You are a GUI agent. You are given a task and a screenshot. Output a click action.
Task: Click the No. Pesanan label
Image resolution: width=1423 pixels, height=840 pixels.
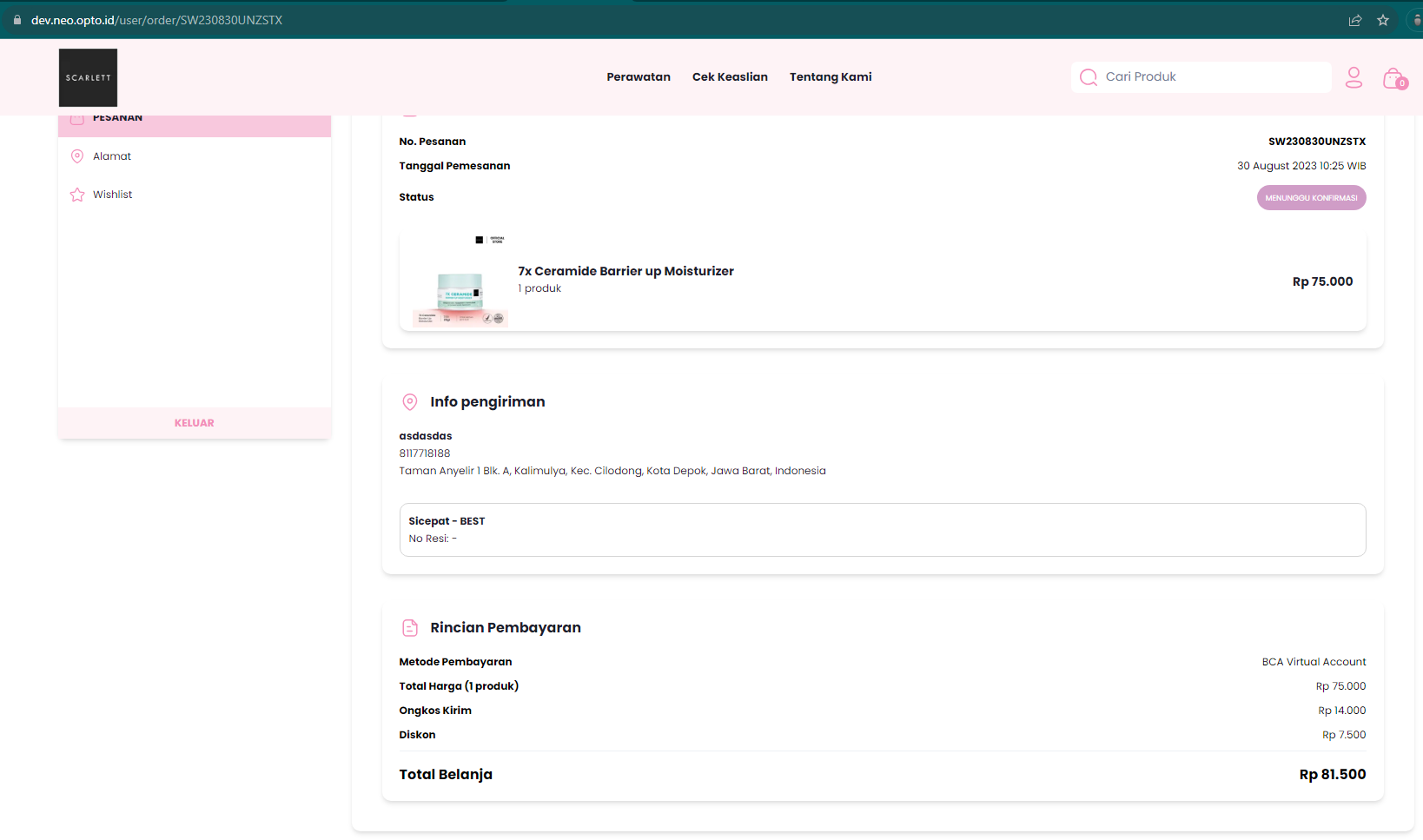432,142
